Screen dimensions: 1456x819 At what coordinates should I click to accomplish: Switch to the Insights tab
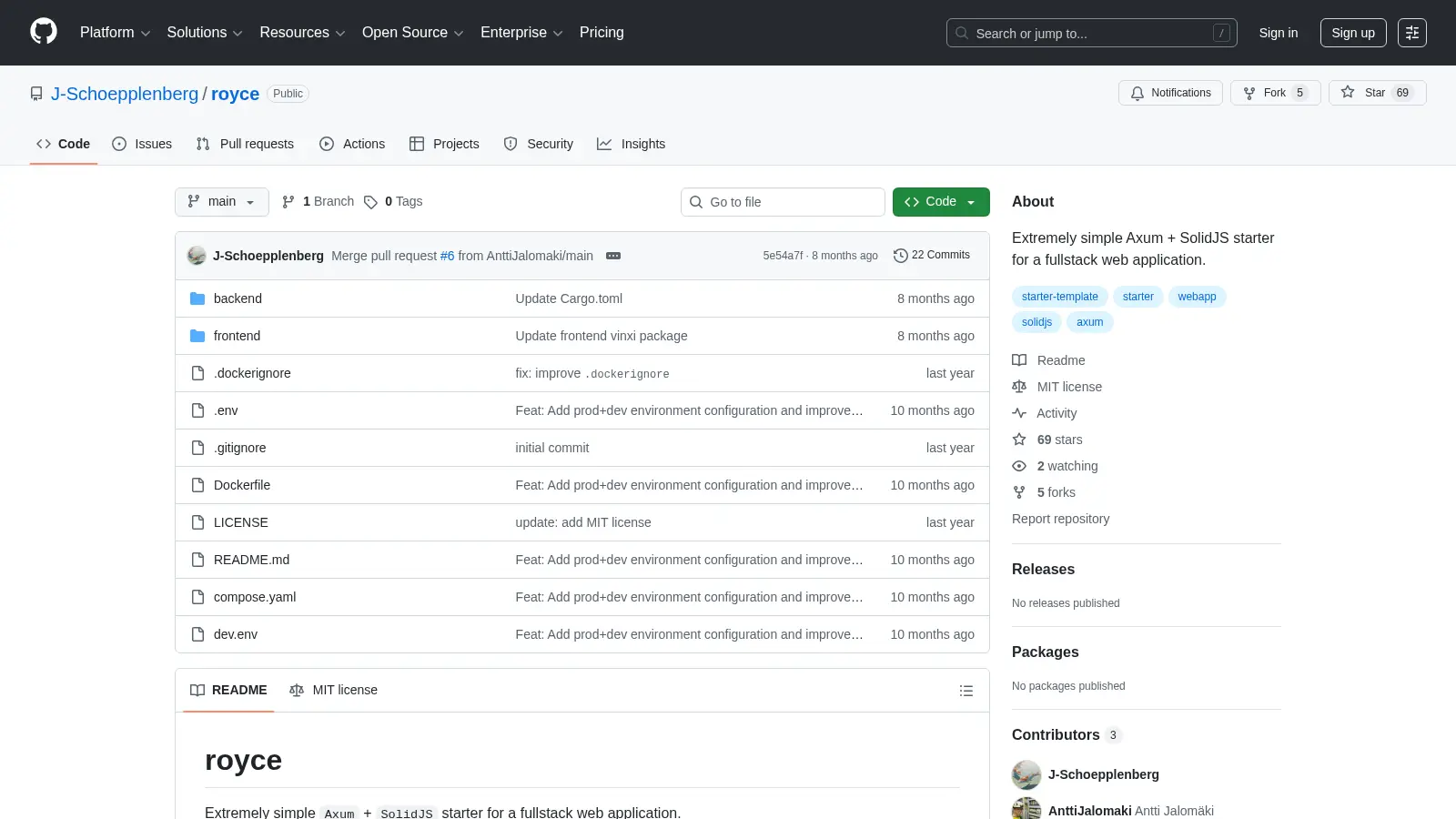tap(632, 144)
